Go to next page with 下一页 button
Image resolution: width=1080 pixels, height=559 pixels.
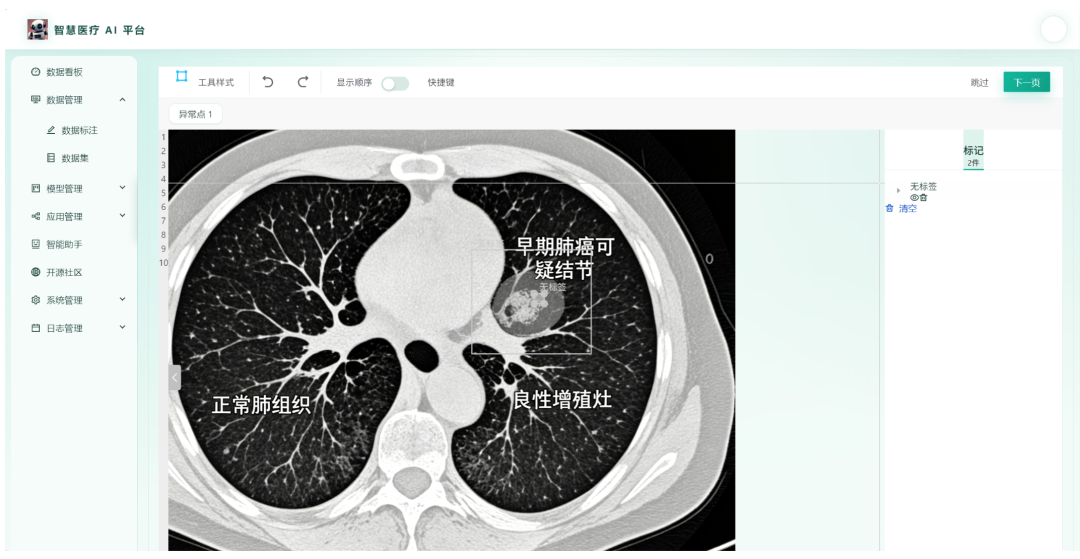(x=1026, y=82)
